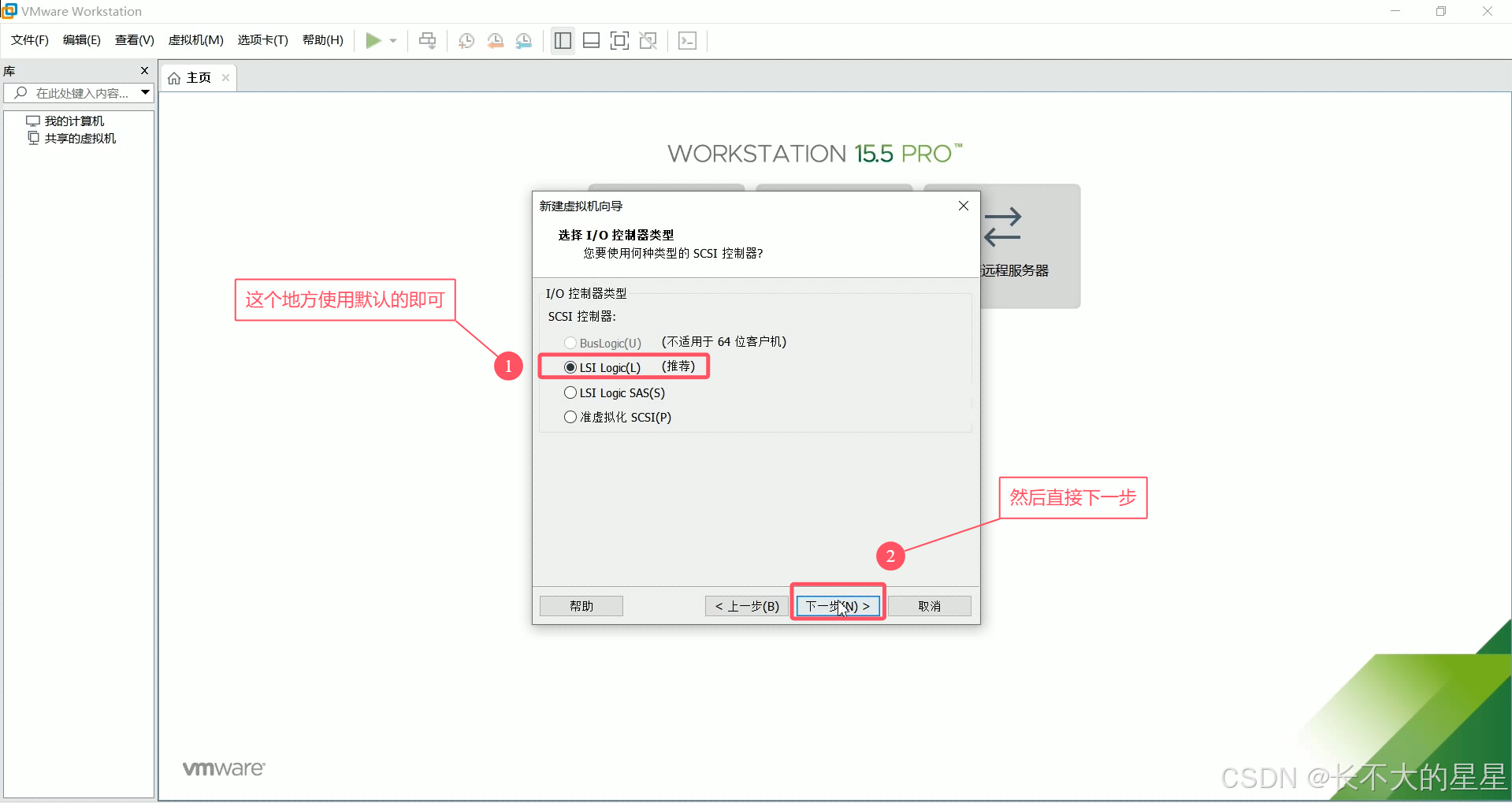Select the LSI Logic SAS(S) radio option

570,392
